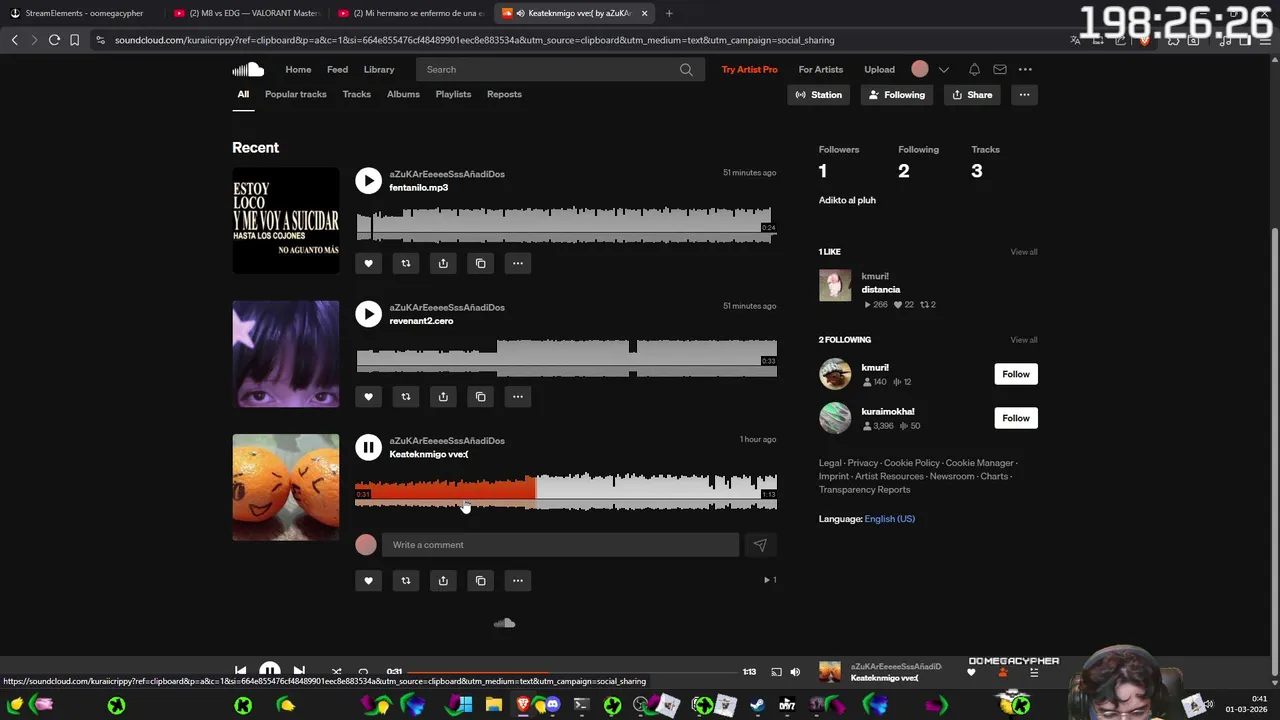Follow the user kmuri!

point(1016,374)
